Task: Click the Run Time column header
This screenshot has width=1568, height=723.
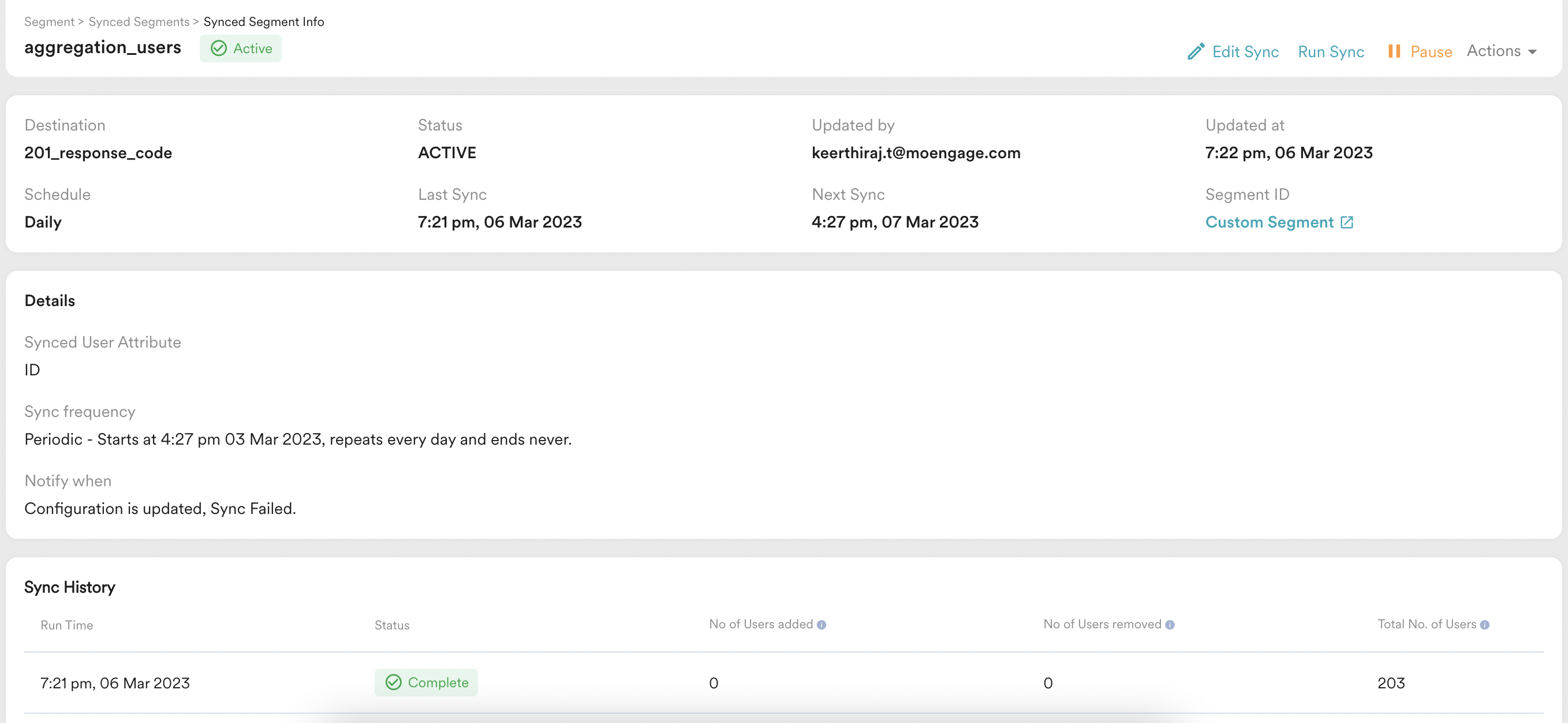Action: point(67,625)
